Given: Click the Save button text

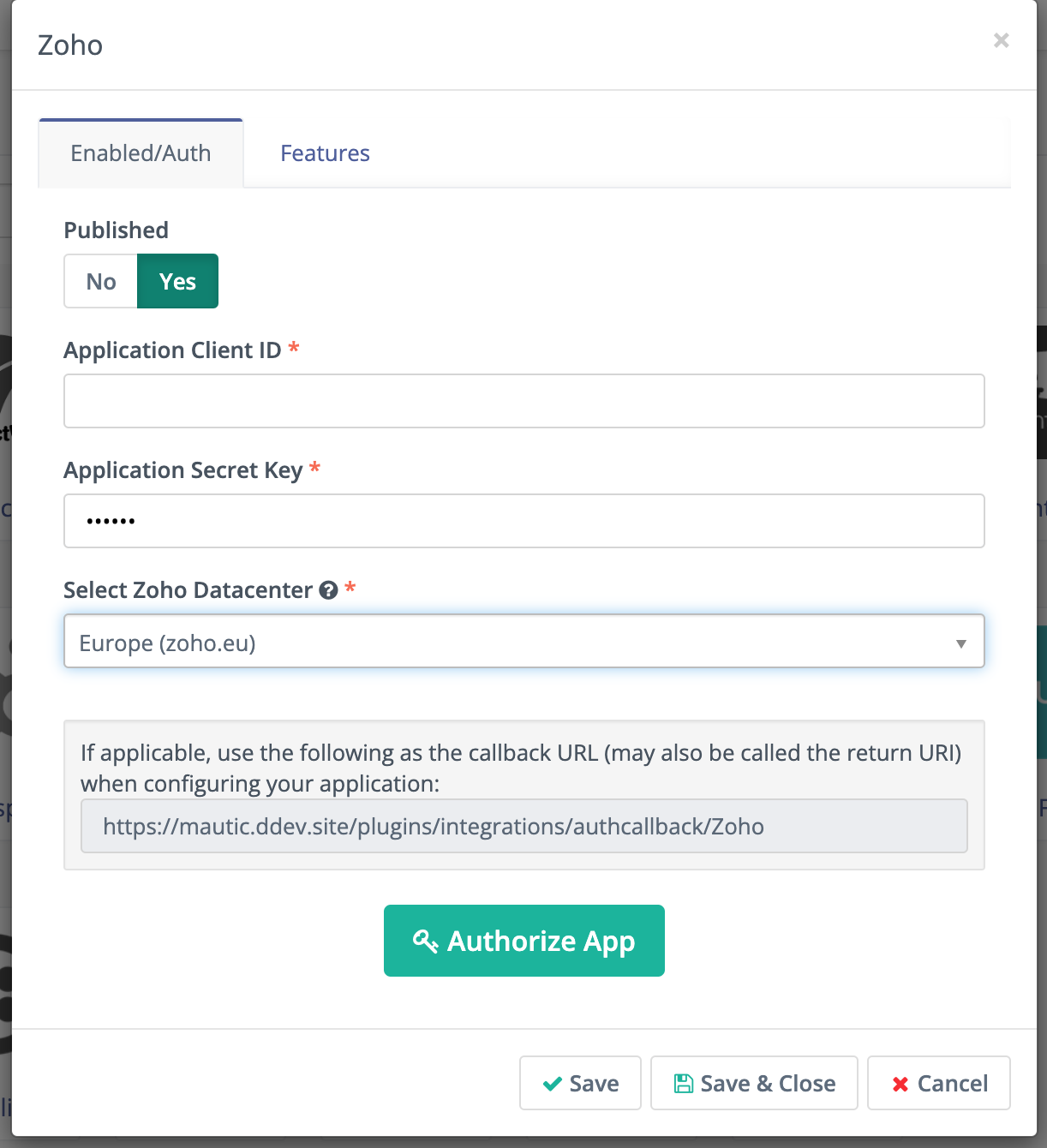Looking at the screenshot, I should coord(594,1084).
